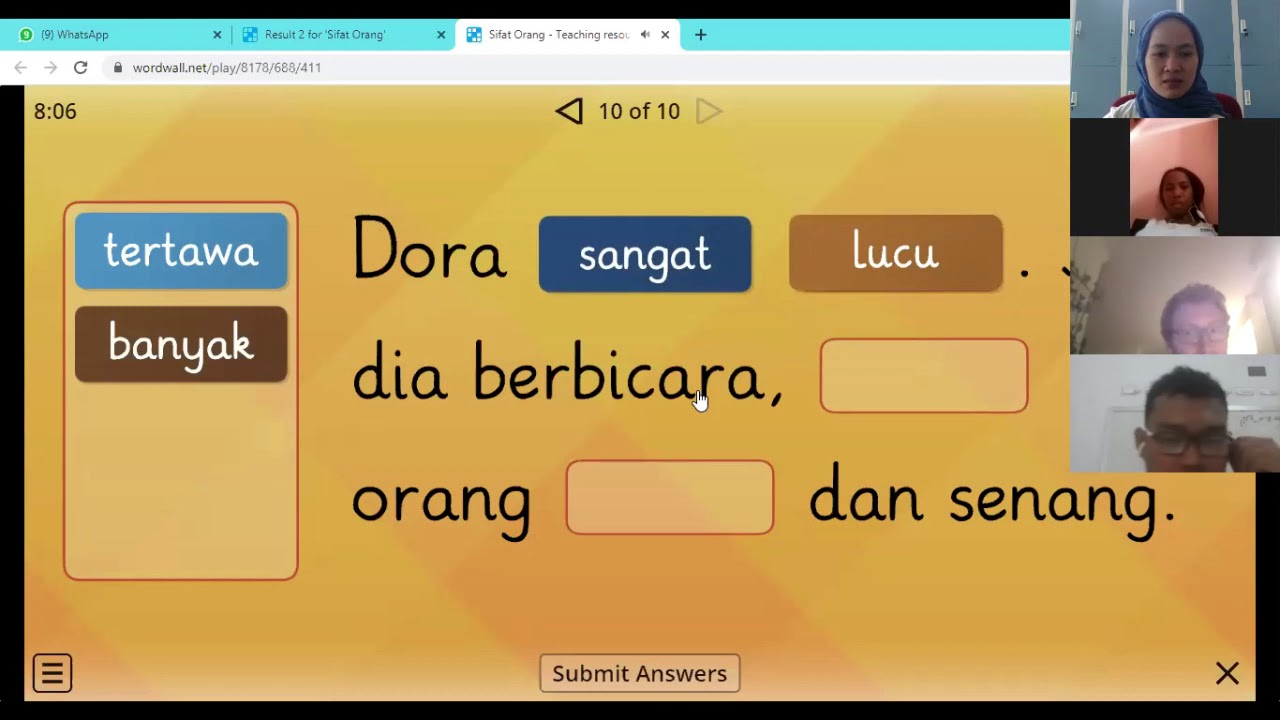Go forward in browser history

(51, 67)
